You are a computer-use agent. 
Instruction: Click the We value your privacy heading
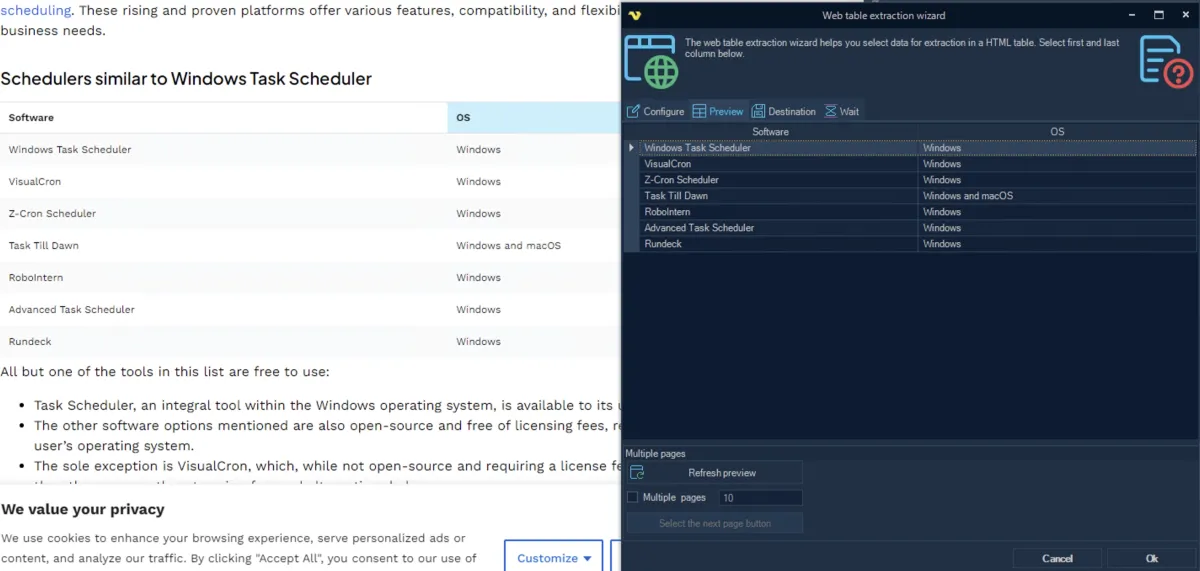pyautogui.click(x=83, y=509)
